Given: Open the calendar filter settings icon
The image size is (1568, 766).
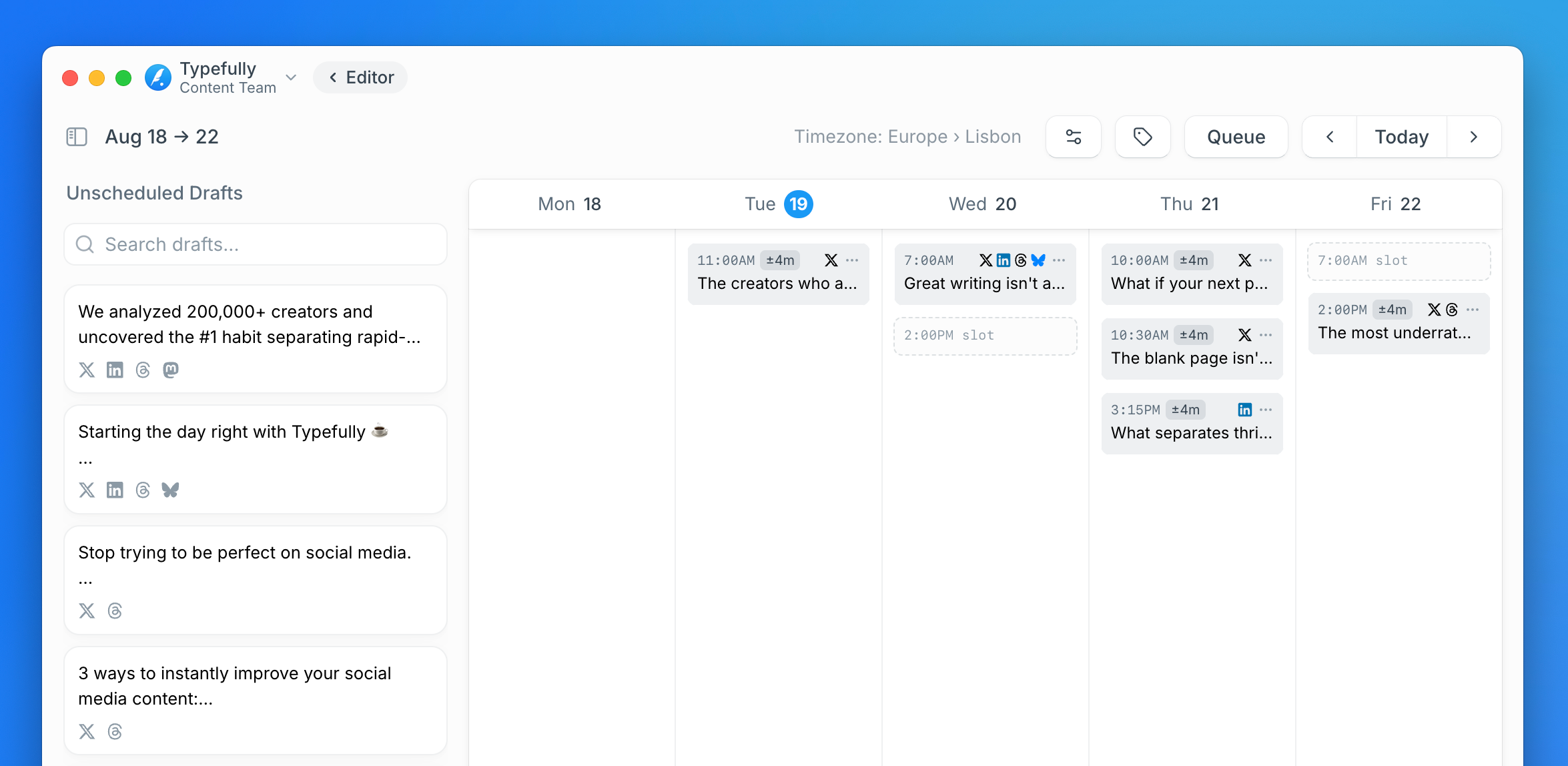Looking at the screenshot, I should tap(1073, 137).
